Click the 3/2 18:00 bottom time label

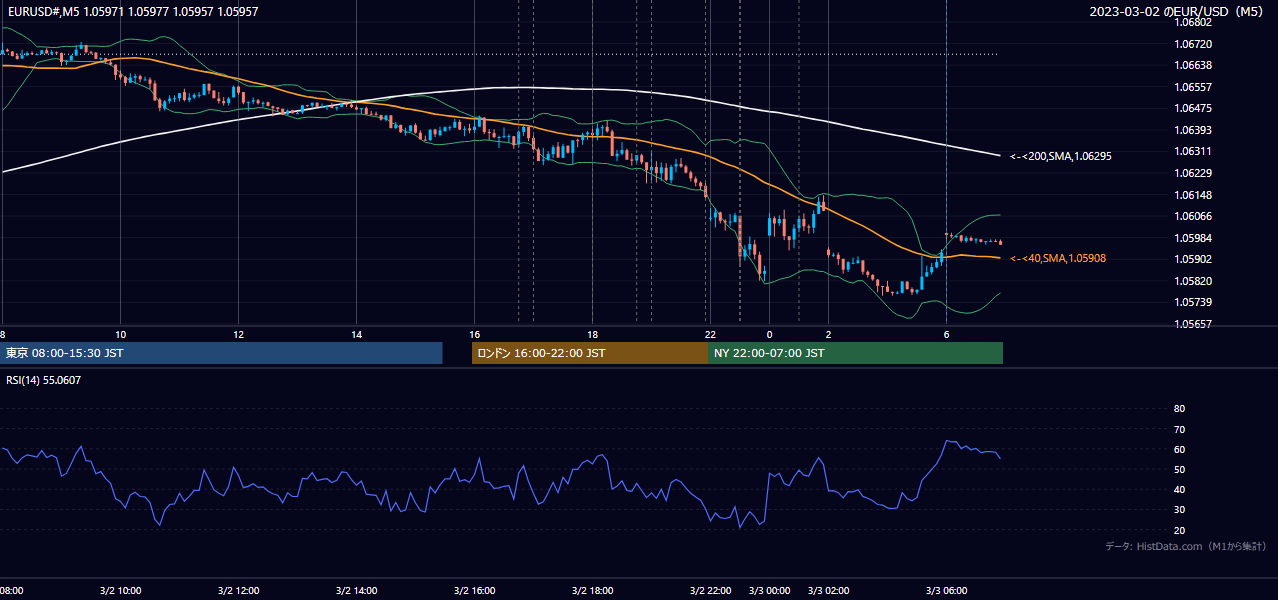(592, 591)
